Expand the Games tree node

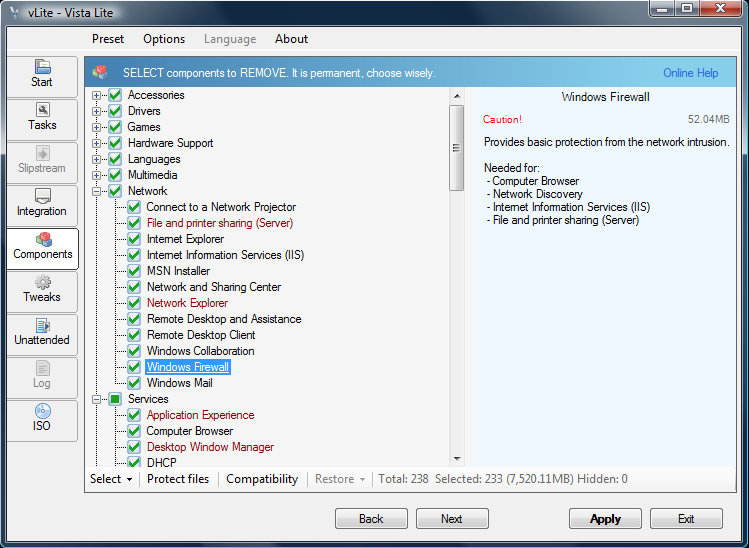[96, 128]
